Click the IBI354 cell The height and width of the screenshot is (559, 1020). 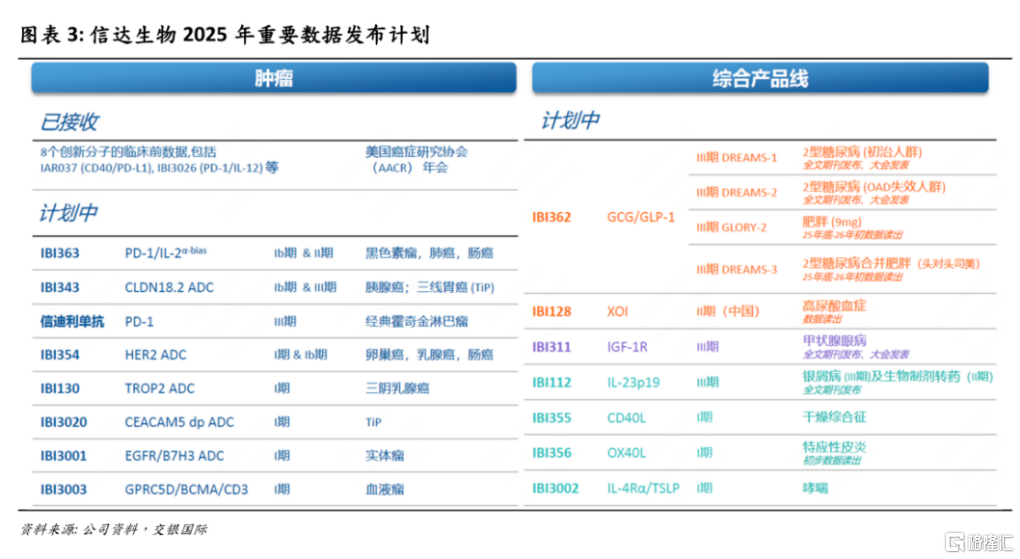pos(60,355)
